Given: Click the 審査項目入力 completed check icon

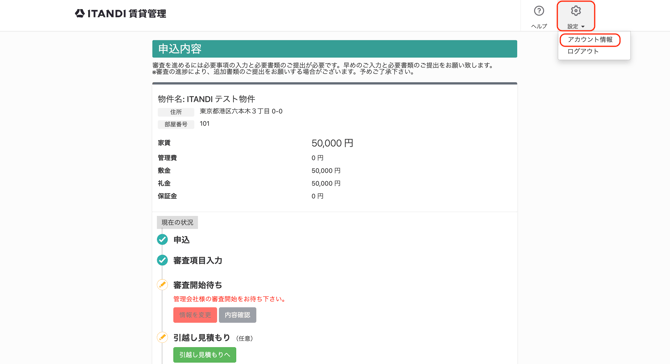Looking at the screenshot, I should (162, 260).
